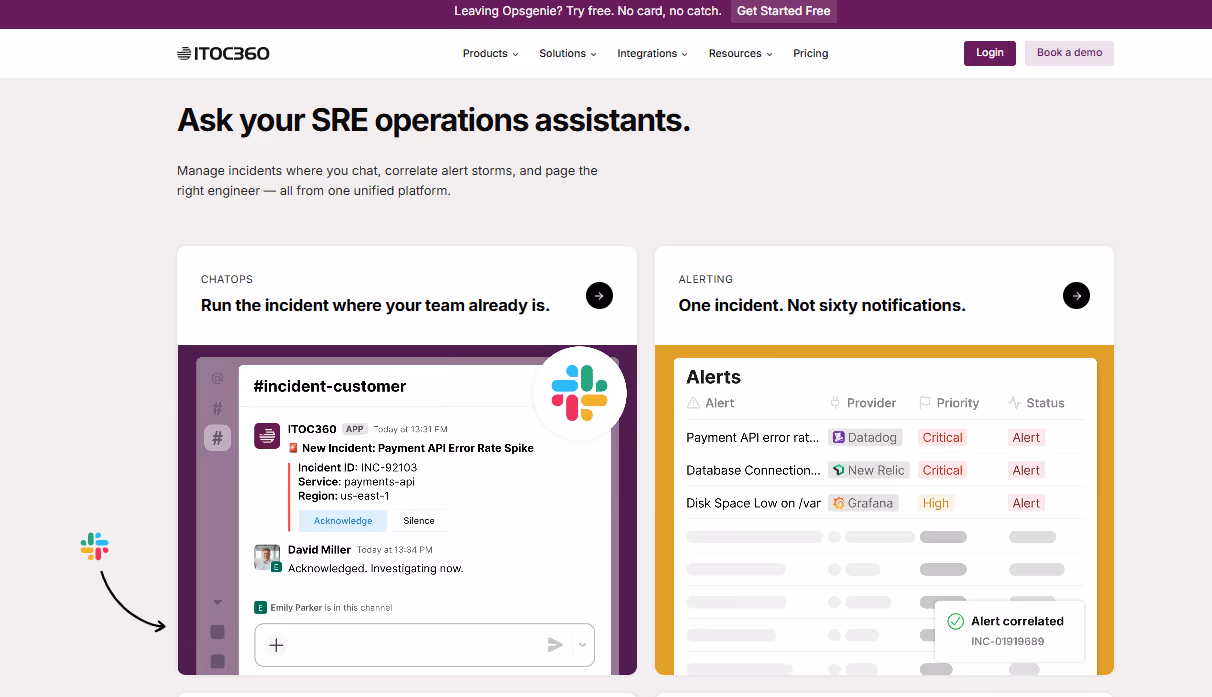
Task: Click the Alert column warning icon
Action: point(693,403)
